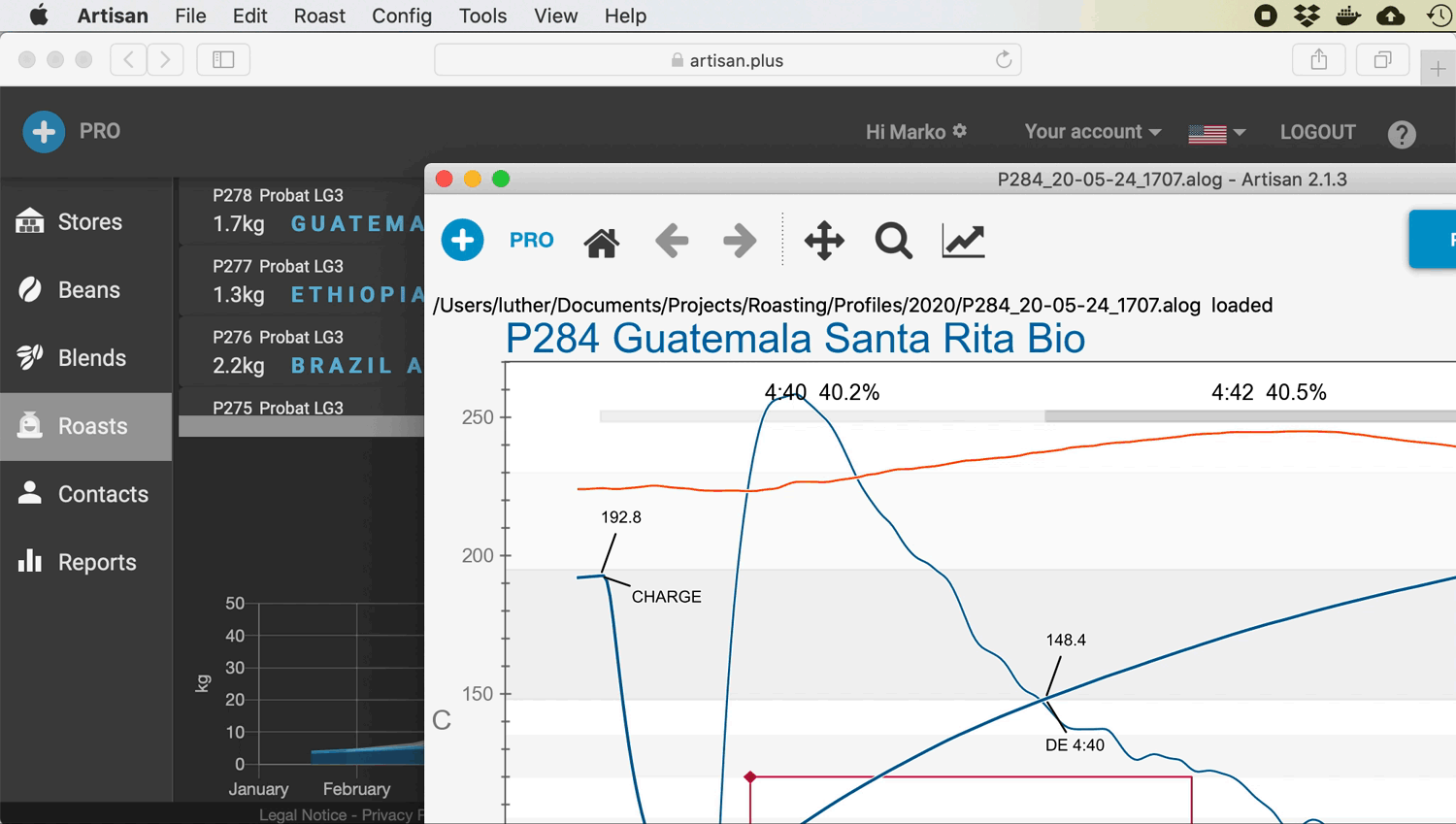Select the P276 Probat LG3 roast entry
This screenshot has width=1456, height=824.
pos(302,352)
